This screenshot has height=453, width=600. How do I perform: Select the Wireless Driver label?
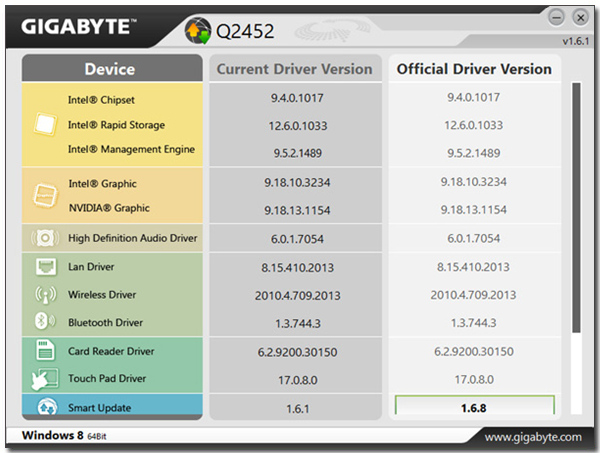[102, 295]
